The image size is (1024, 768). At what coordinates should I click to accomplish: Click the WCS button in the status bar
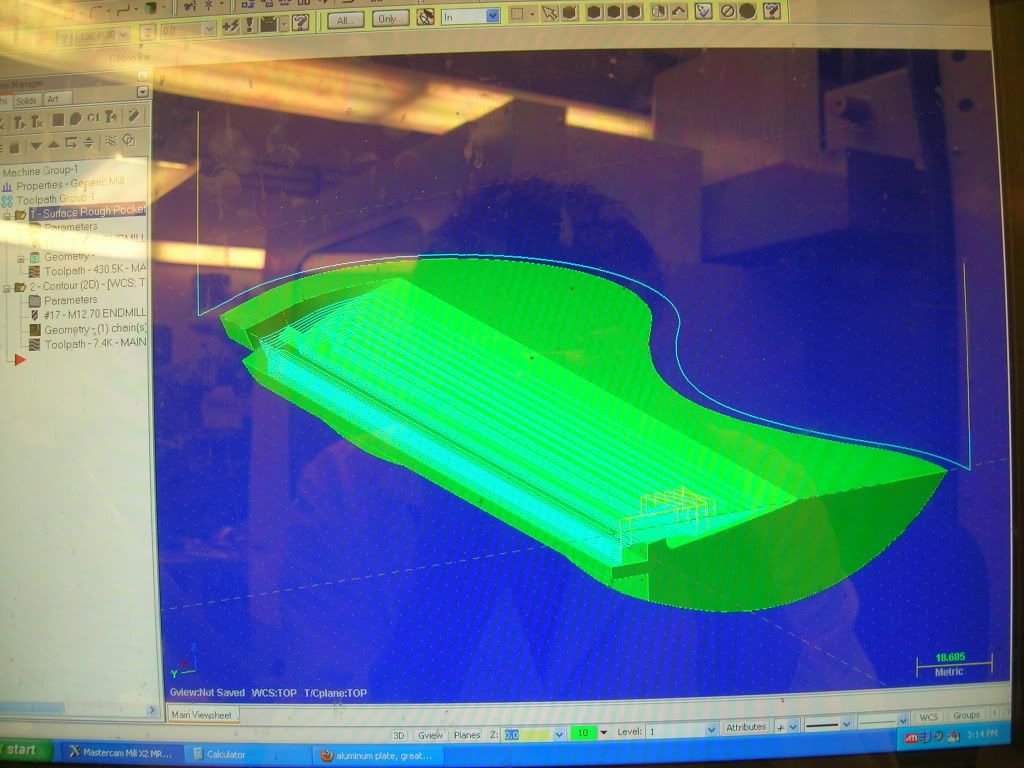point(930,717)
